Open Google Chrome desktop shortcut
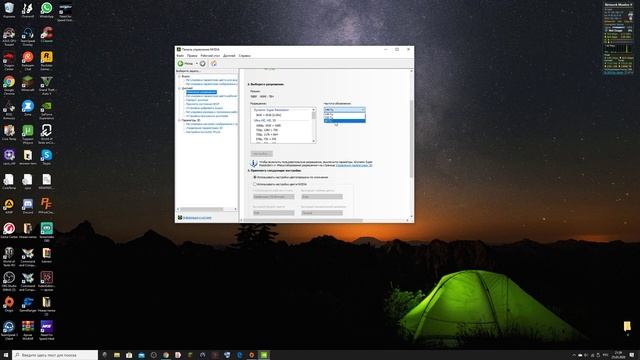The image size is (640, 360). click(x=9, y=85)
